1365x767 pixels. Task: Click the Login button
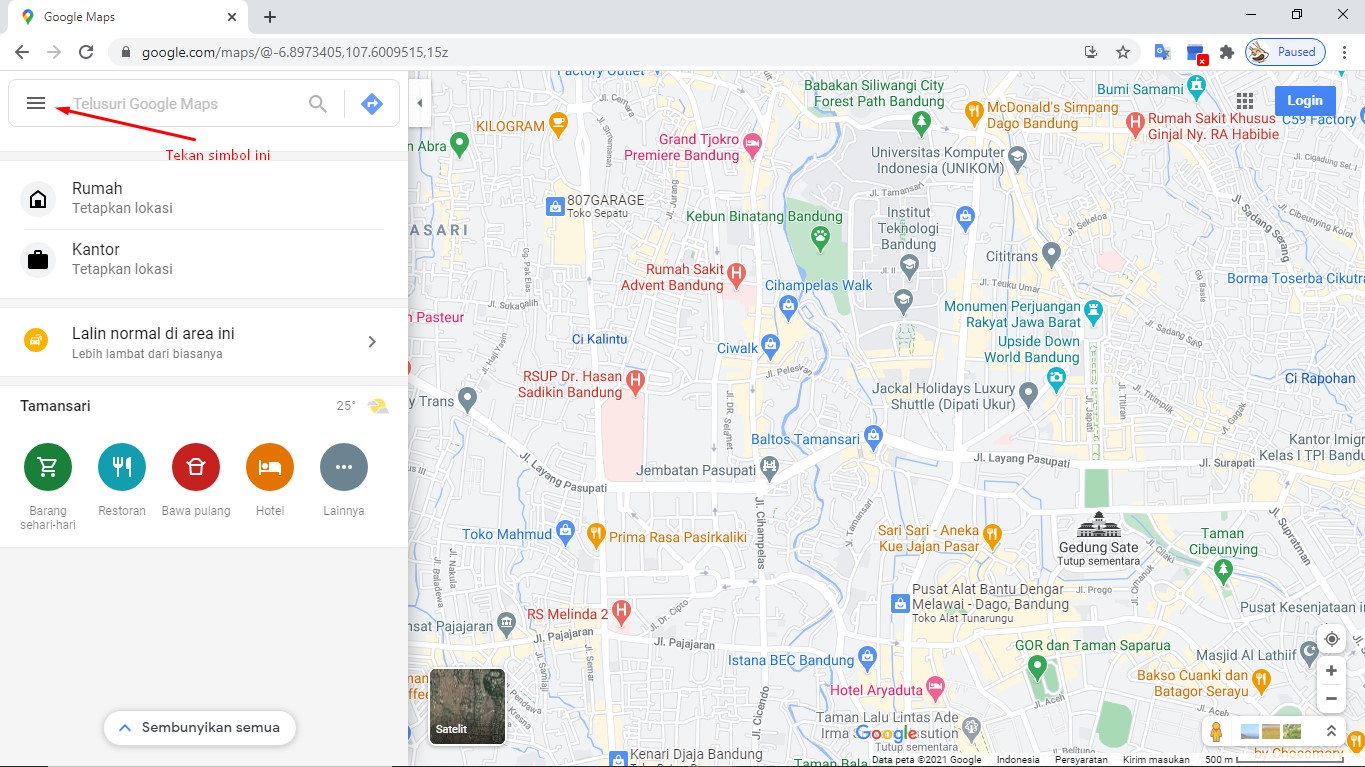coord(1304,100)
